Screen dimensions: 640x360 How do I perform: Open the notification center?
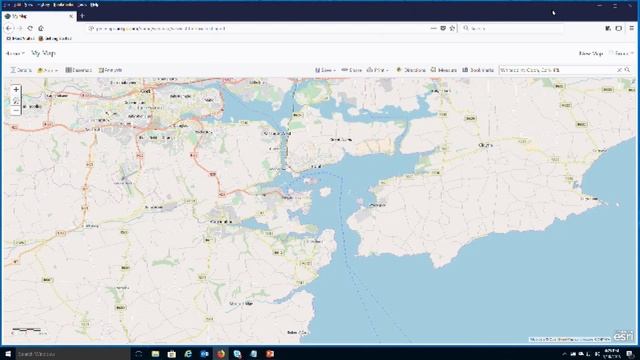(631, 354)
